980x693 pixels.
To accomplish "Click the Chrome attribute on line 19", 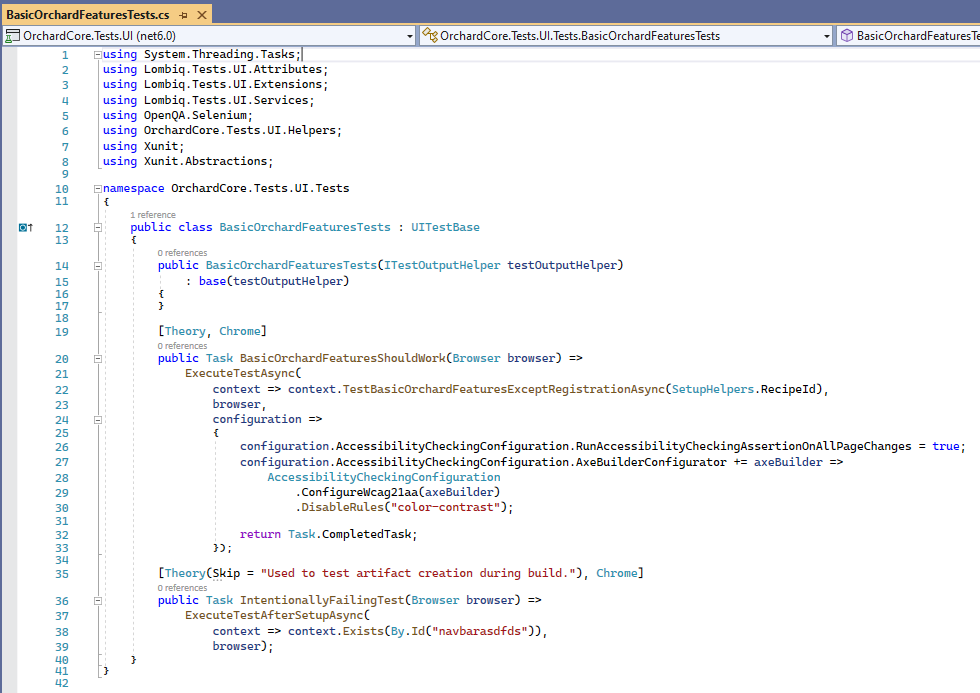I will point(240,331).
